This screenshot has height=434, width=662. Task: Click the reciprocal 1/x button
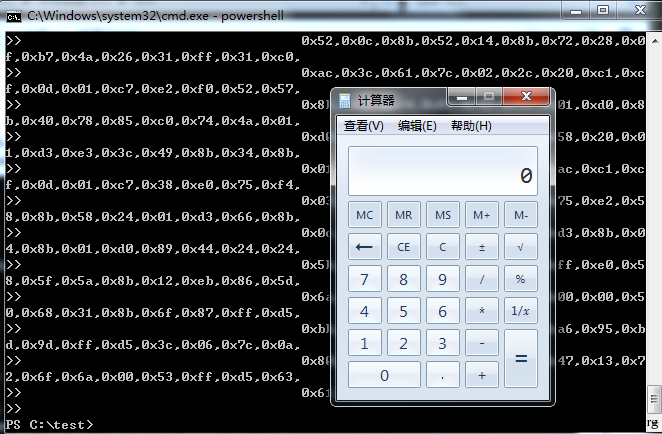click(x=521, y=311)
